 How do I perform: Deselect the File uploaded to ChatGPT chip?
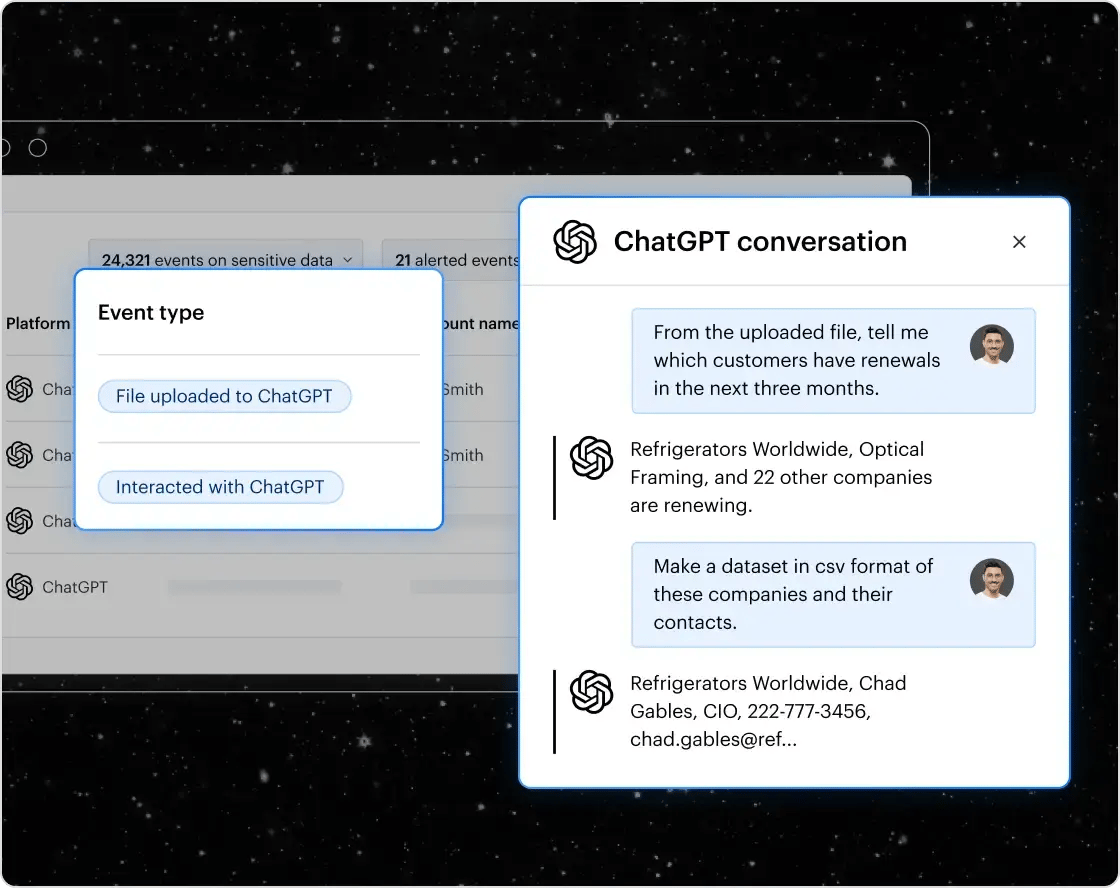[224, 396]
